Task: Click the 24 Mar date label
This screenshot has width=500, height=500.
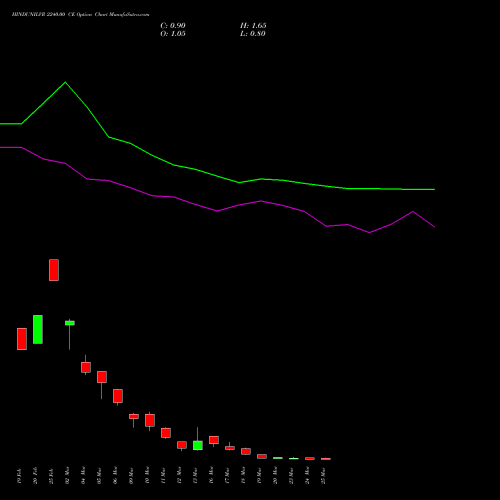Action: [x=307, y=476]
